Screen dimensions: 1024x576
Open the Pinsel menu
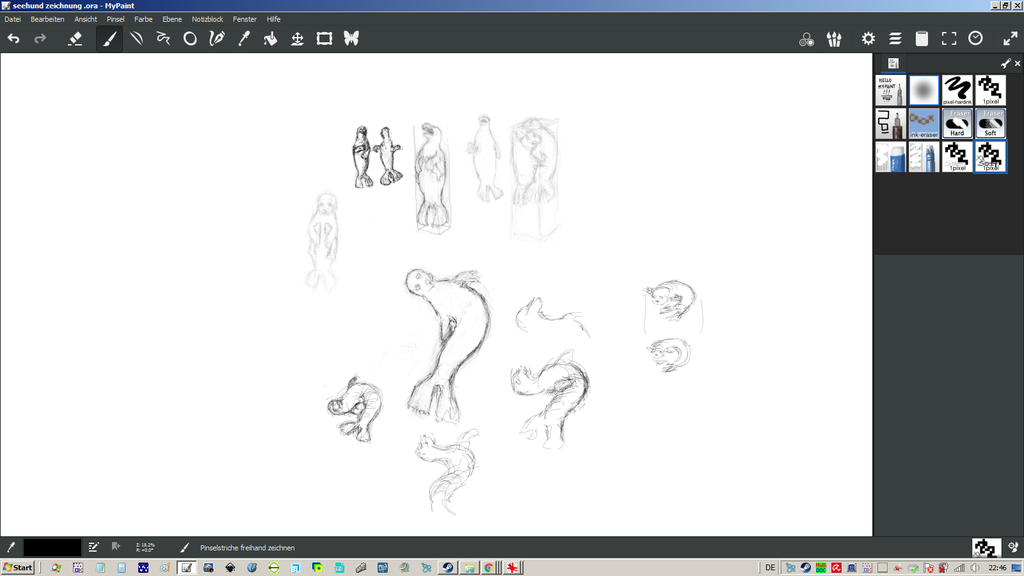tap(115, 19)
